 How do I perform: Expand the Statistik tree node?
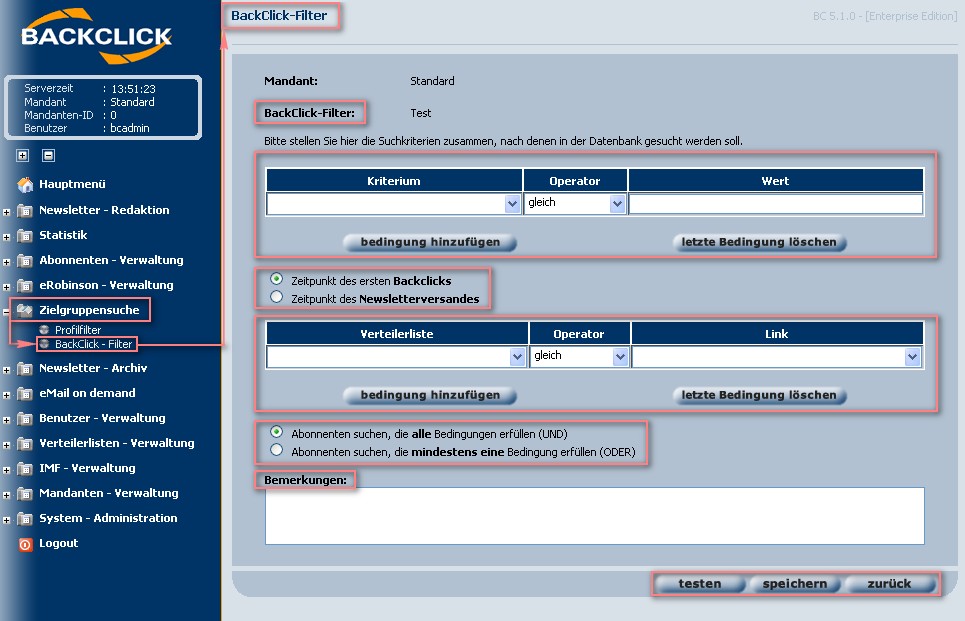pyautogui.click(x=6, y=237)
